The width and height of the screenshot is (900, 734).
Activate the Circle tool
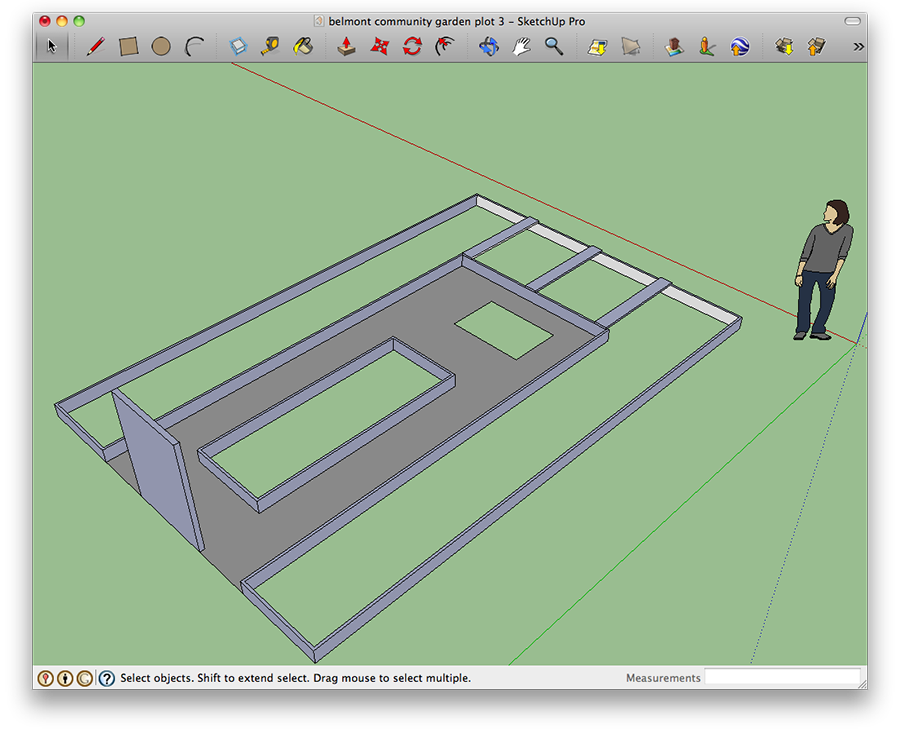pos(161,46)
